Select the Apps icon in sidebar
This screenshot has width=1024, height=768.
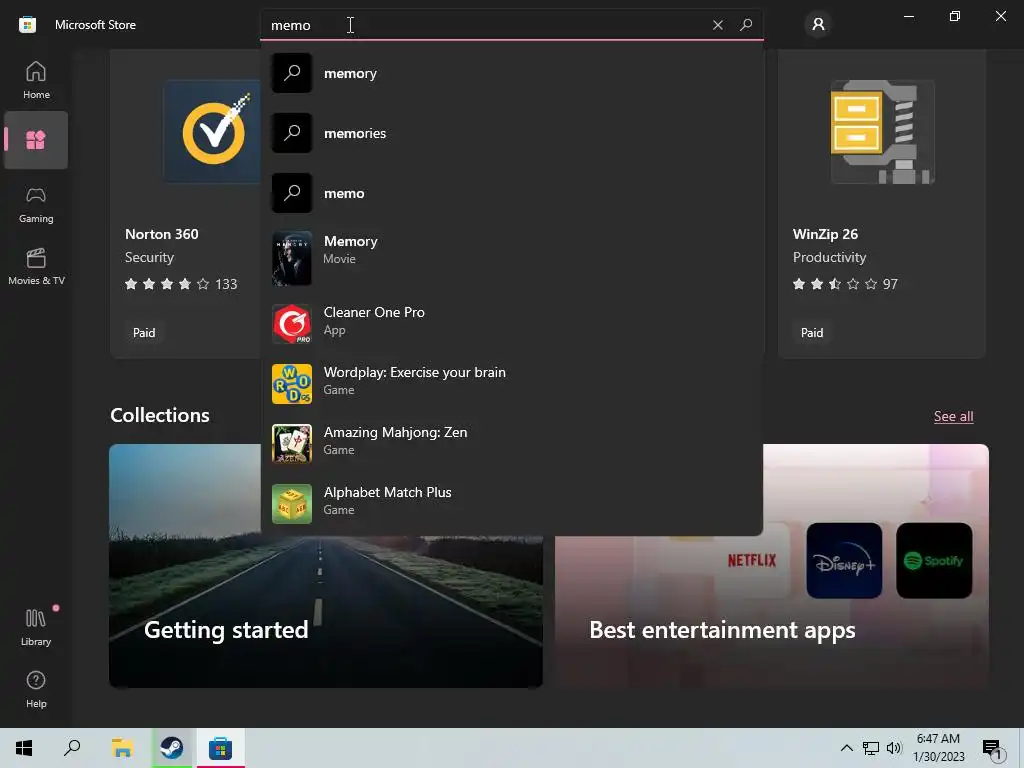click(x=36, y=140)
